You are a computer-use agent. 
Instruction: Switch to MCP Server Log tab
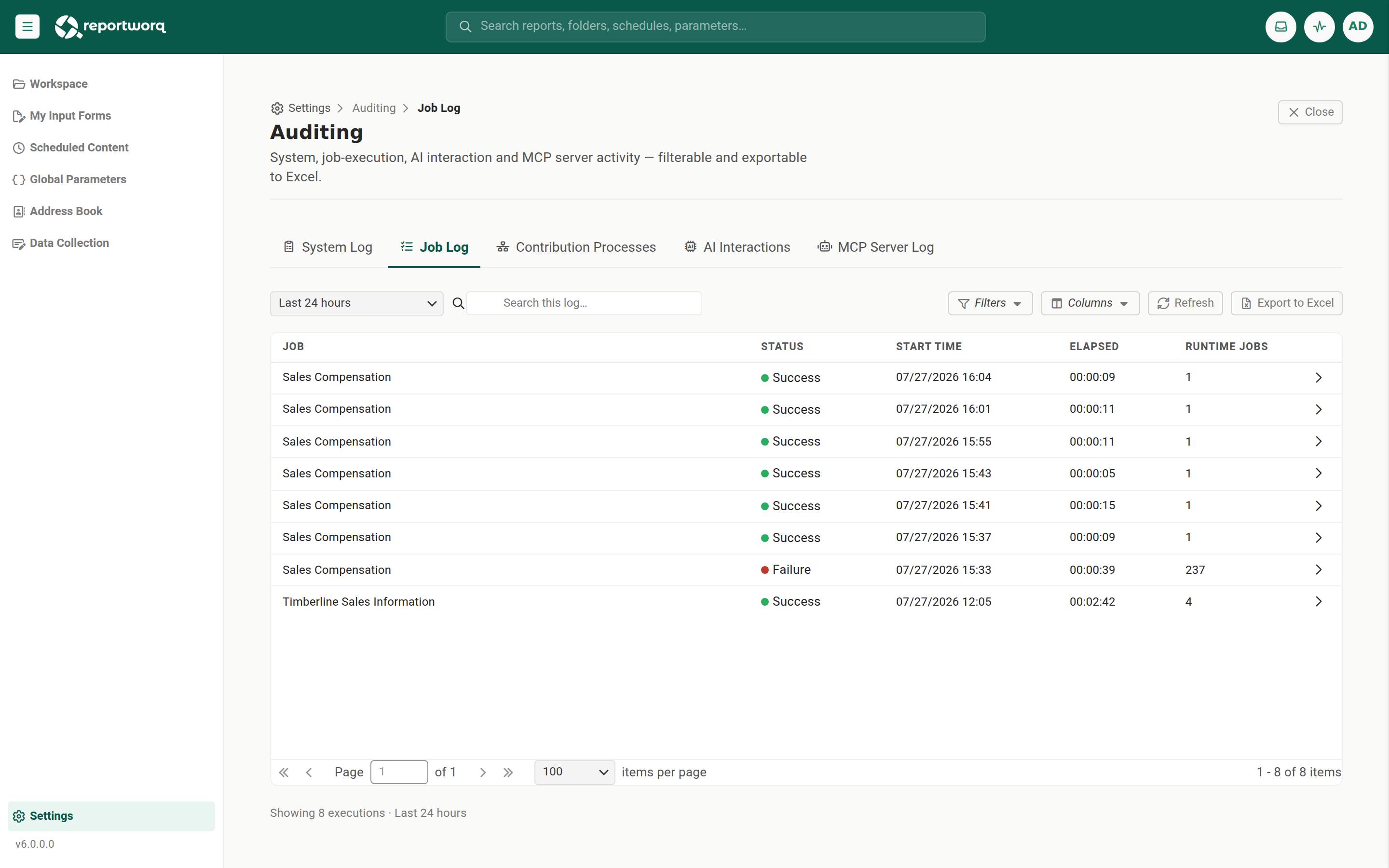(x=876, y=247)
